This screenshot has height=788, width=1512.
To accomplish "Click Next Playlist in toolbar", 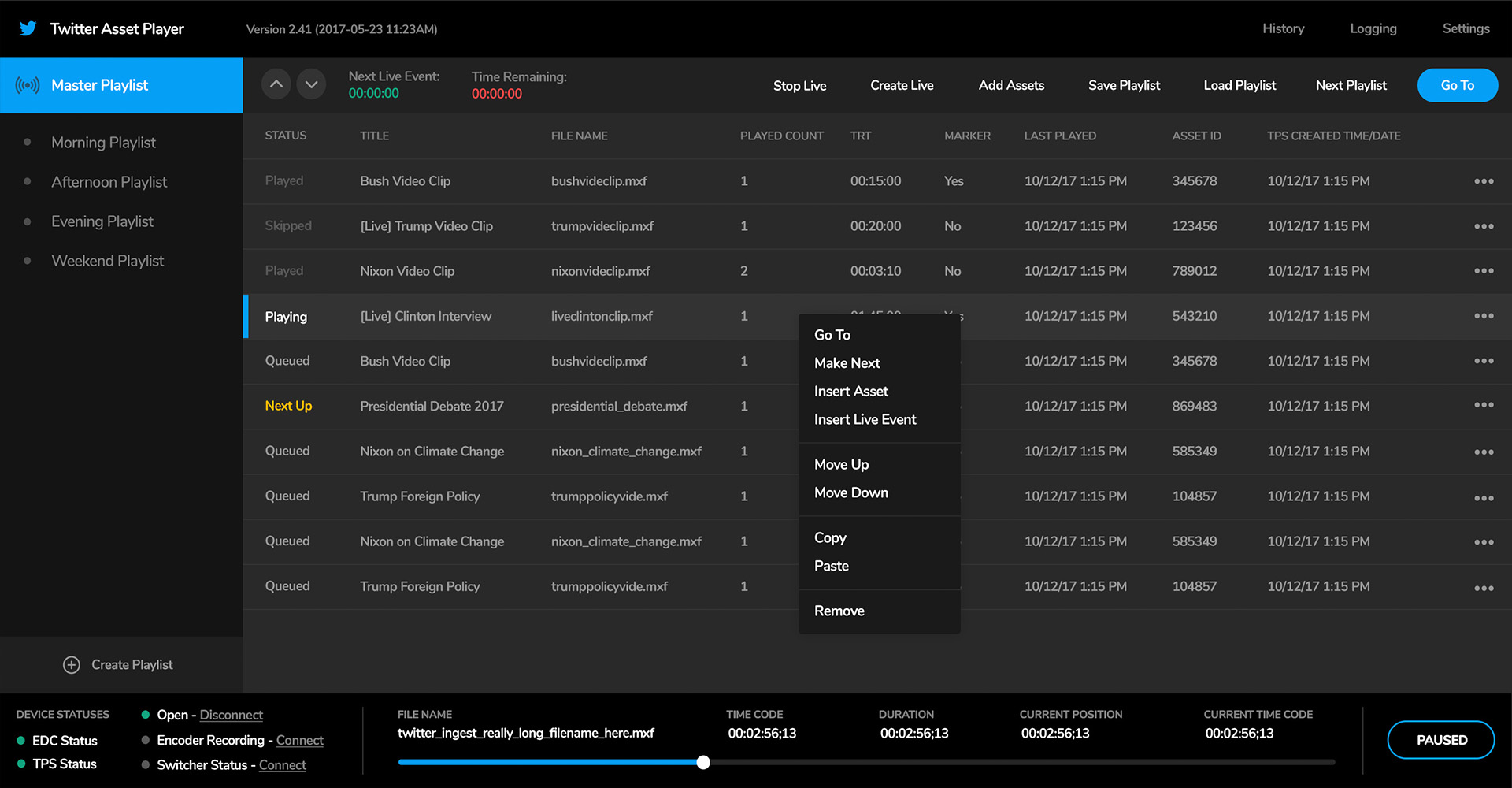I will coord(1351,85).
